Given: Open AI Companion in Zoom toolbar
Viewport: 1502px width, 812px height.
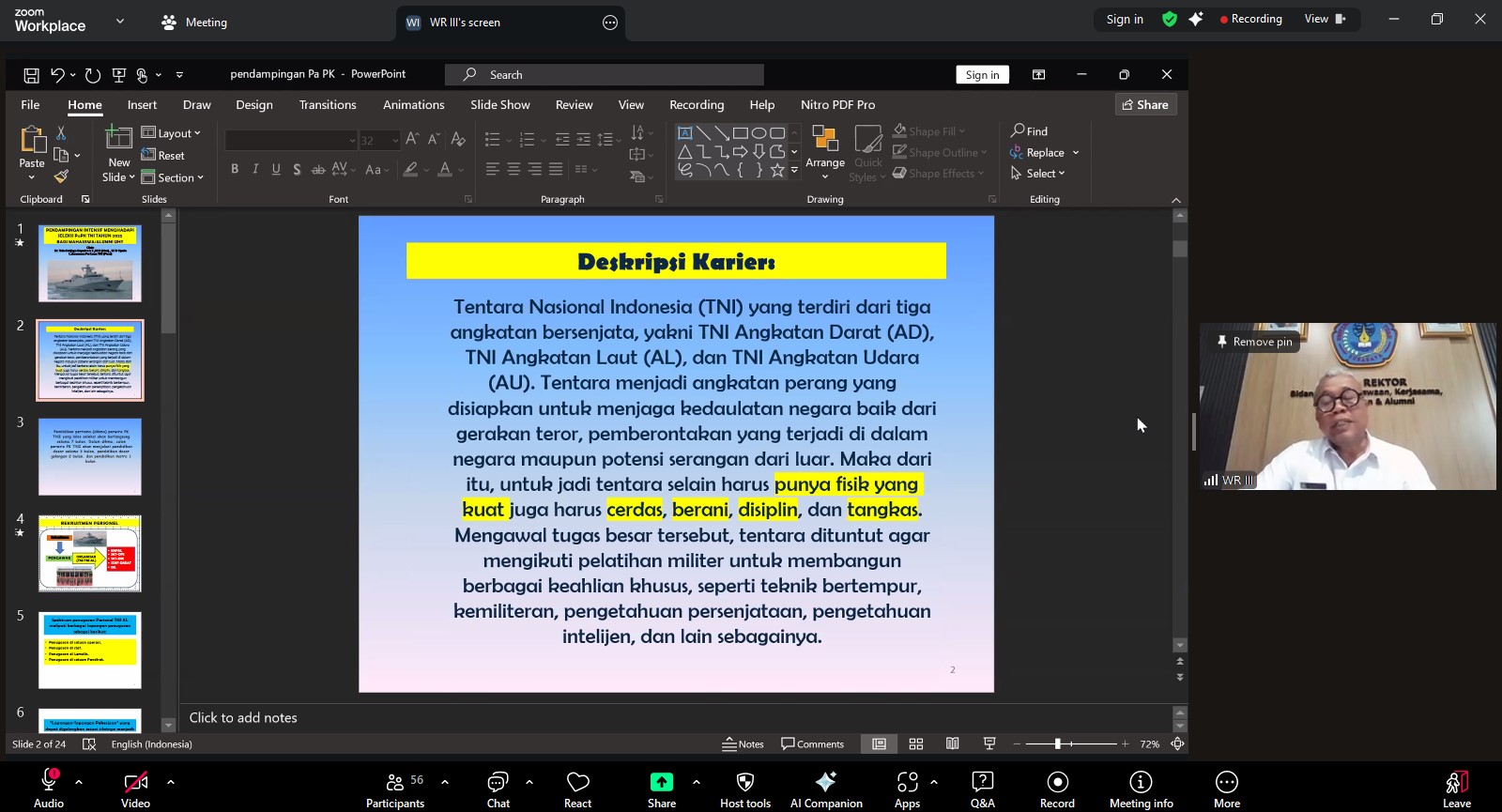Looking at the screenshot, I should tap(826, 789).
